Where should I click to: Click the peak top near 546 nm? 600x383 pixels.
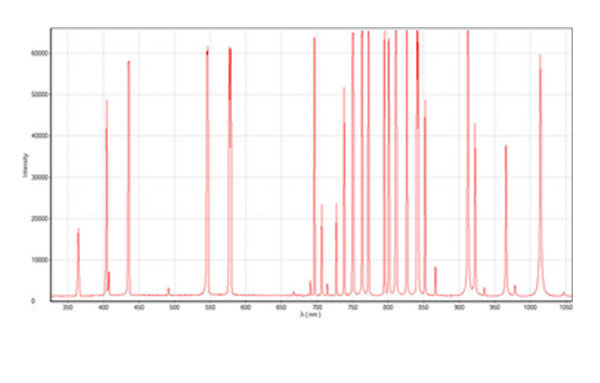click(208, 49)
